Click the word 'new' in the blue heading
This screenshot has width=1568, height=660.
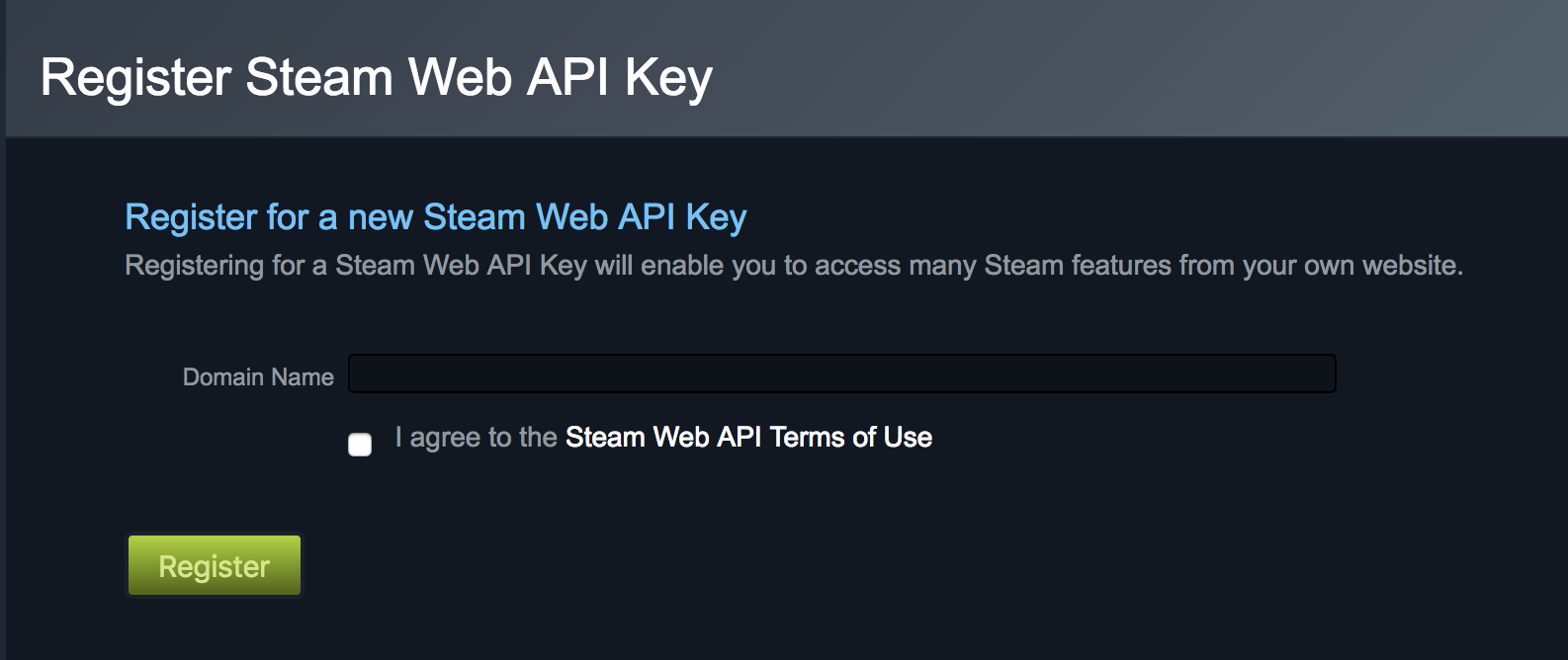click(380, 216)
